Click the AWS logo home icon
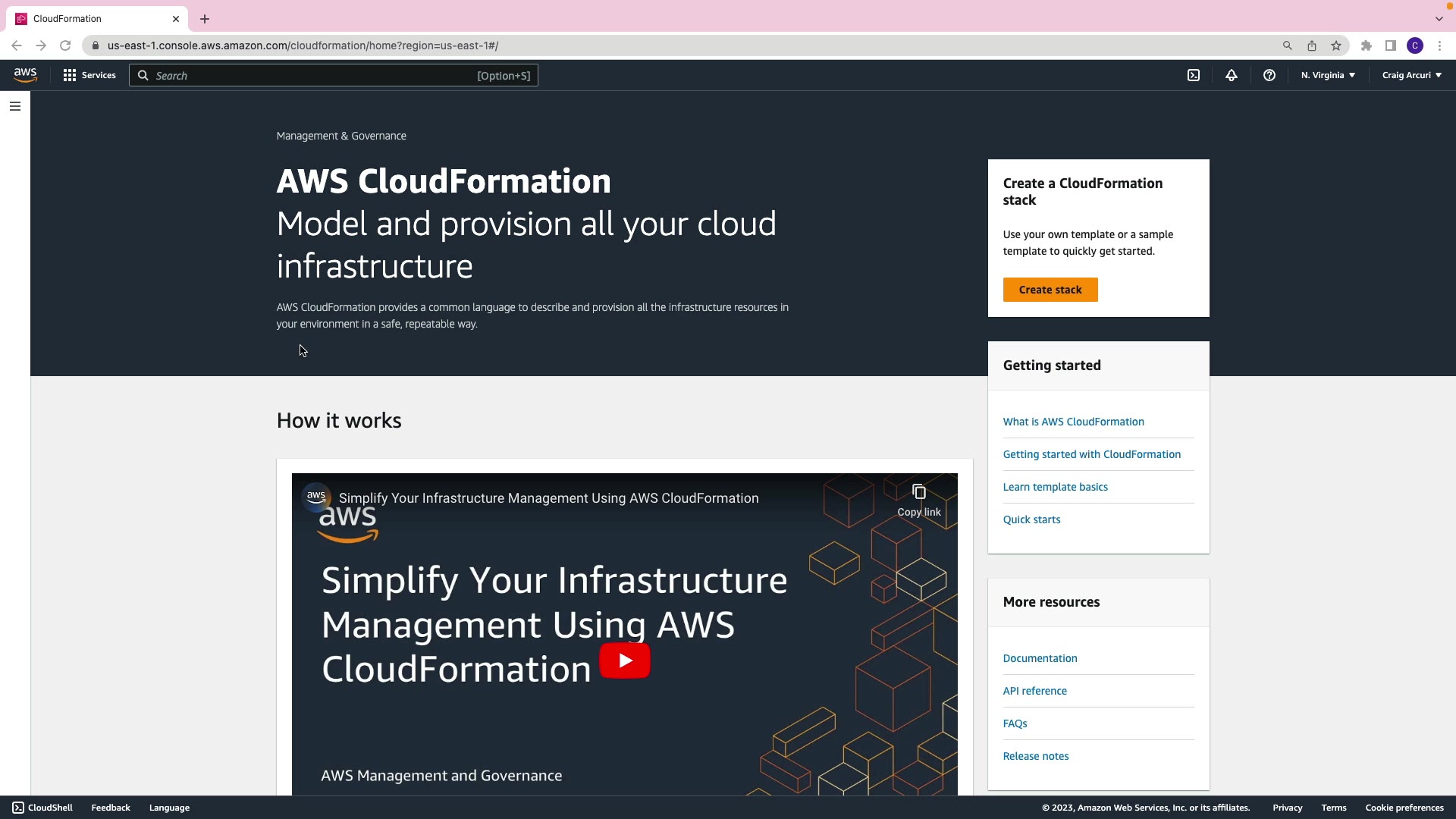The width and height of the screenshot is (1456, 819). 25,74
